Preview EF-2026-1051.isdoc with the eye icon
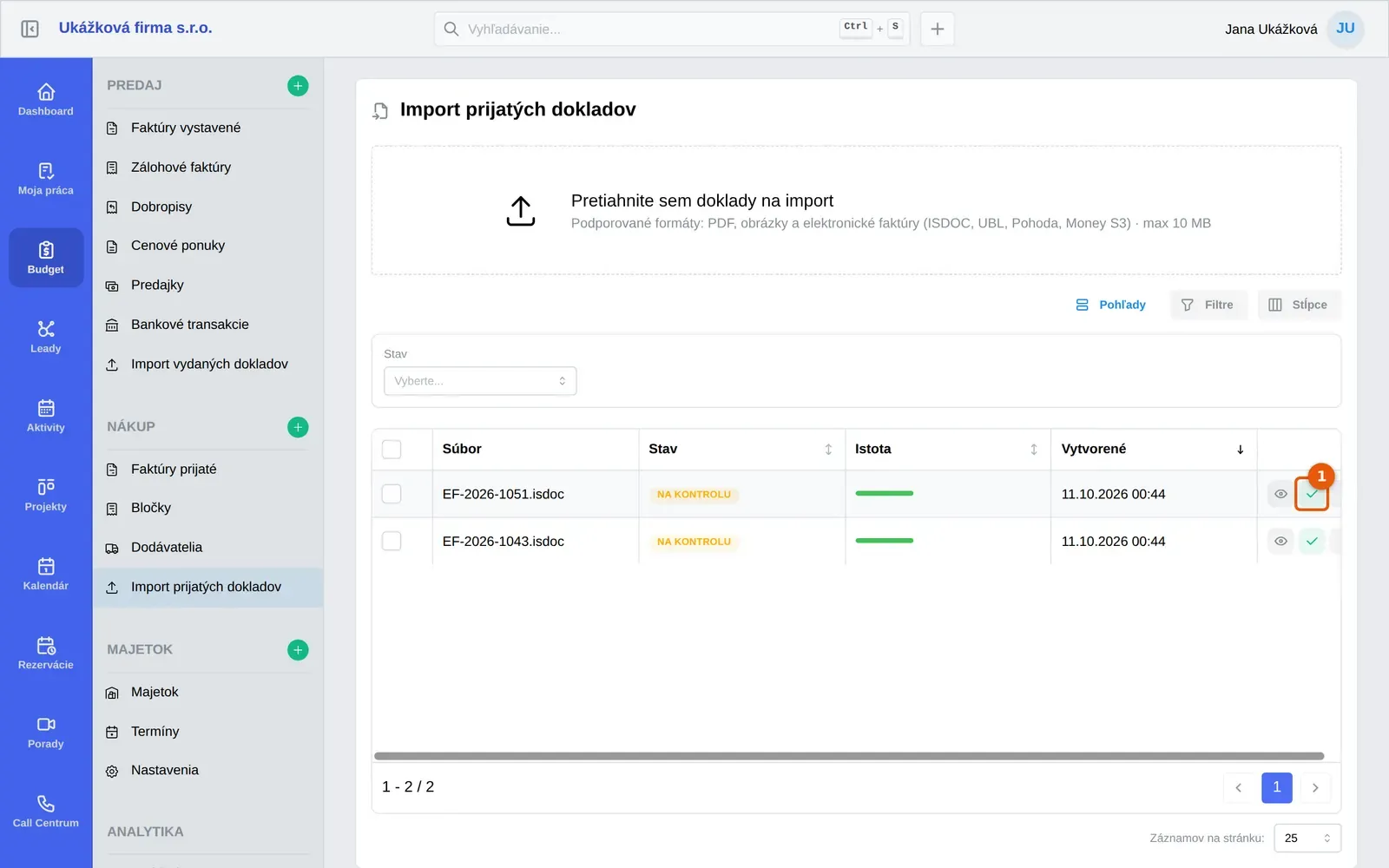 pos(1280,494)
